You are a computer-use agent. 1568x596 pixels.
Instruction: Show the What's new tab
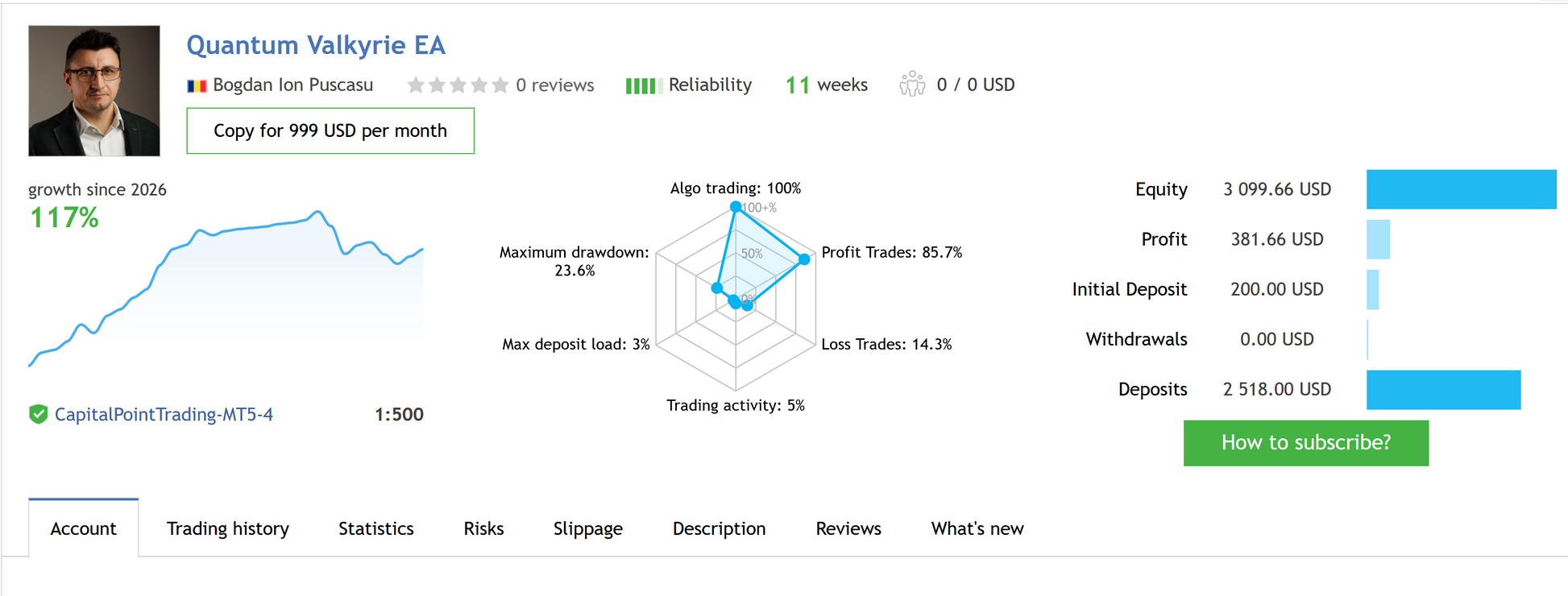tap(977, 528)
